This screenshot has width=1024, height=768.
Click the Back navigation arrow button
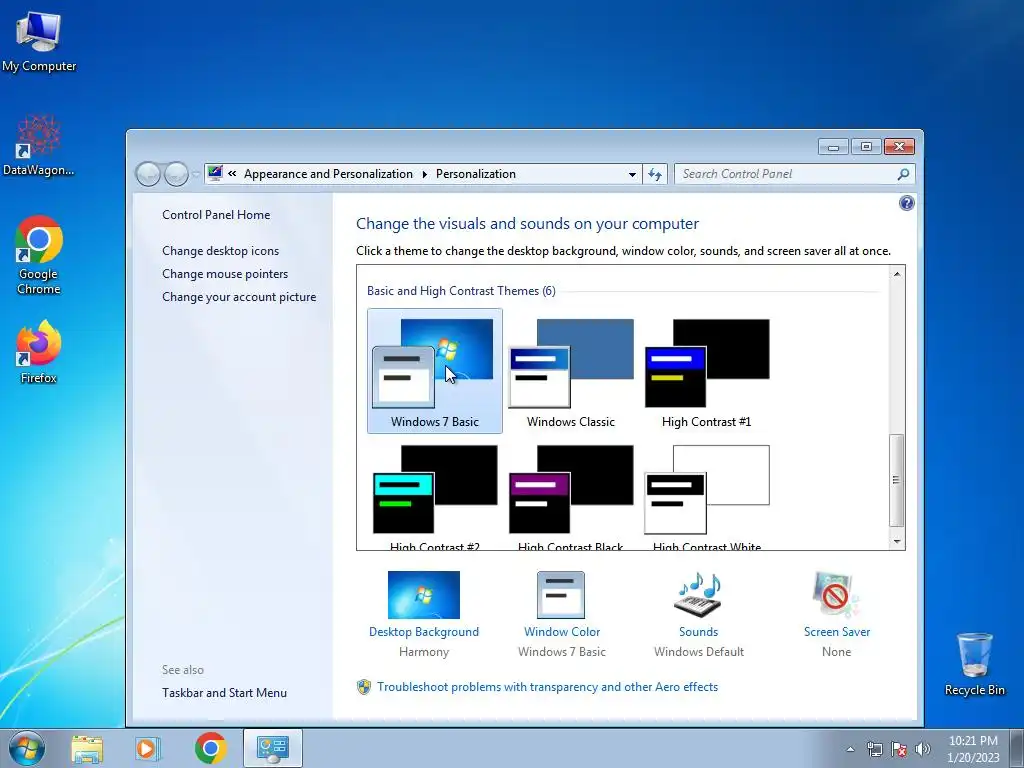pos(148,174)
